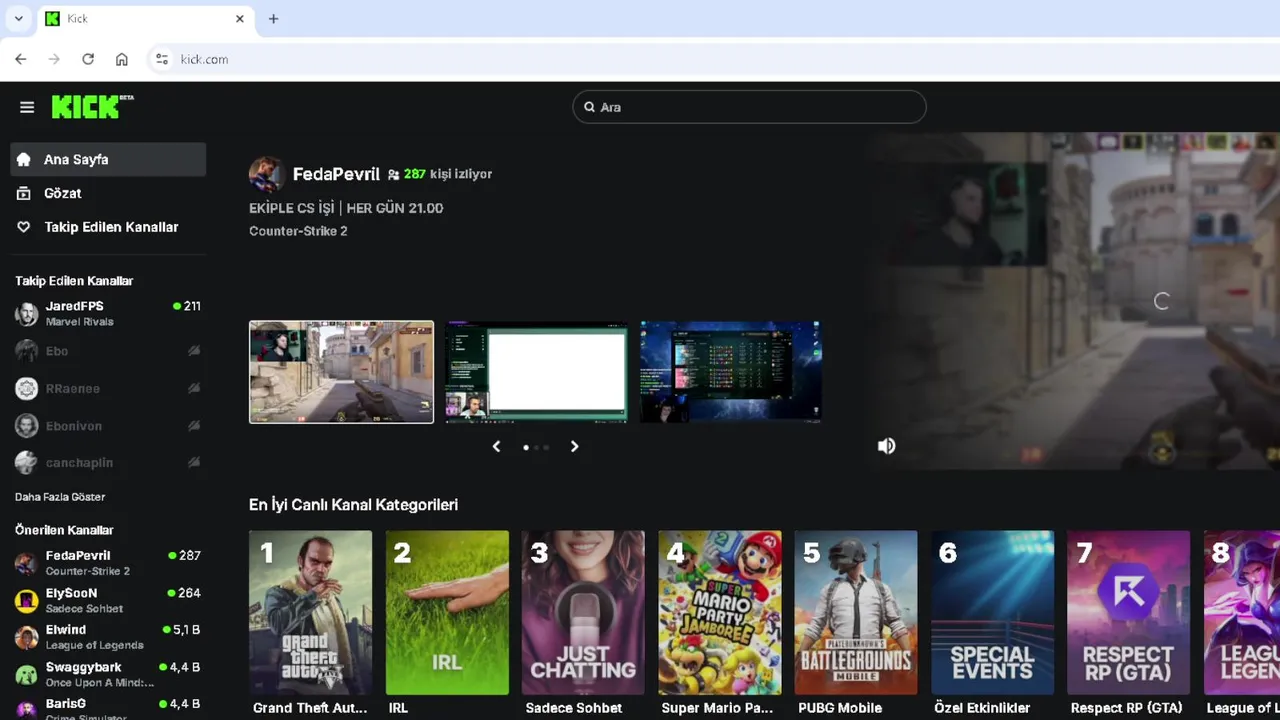Open PUBG Mobile category card
This screenshot has width=1280, height=720.
856,612
